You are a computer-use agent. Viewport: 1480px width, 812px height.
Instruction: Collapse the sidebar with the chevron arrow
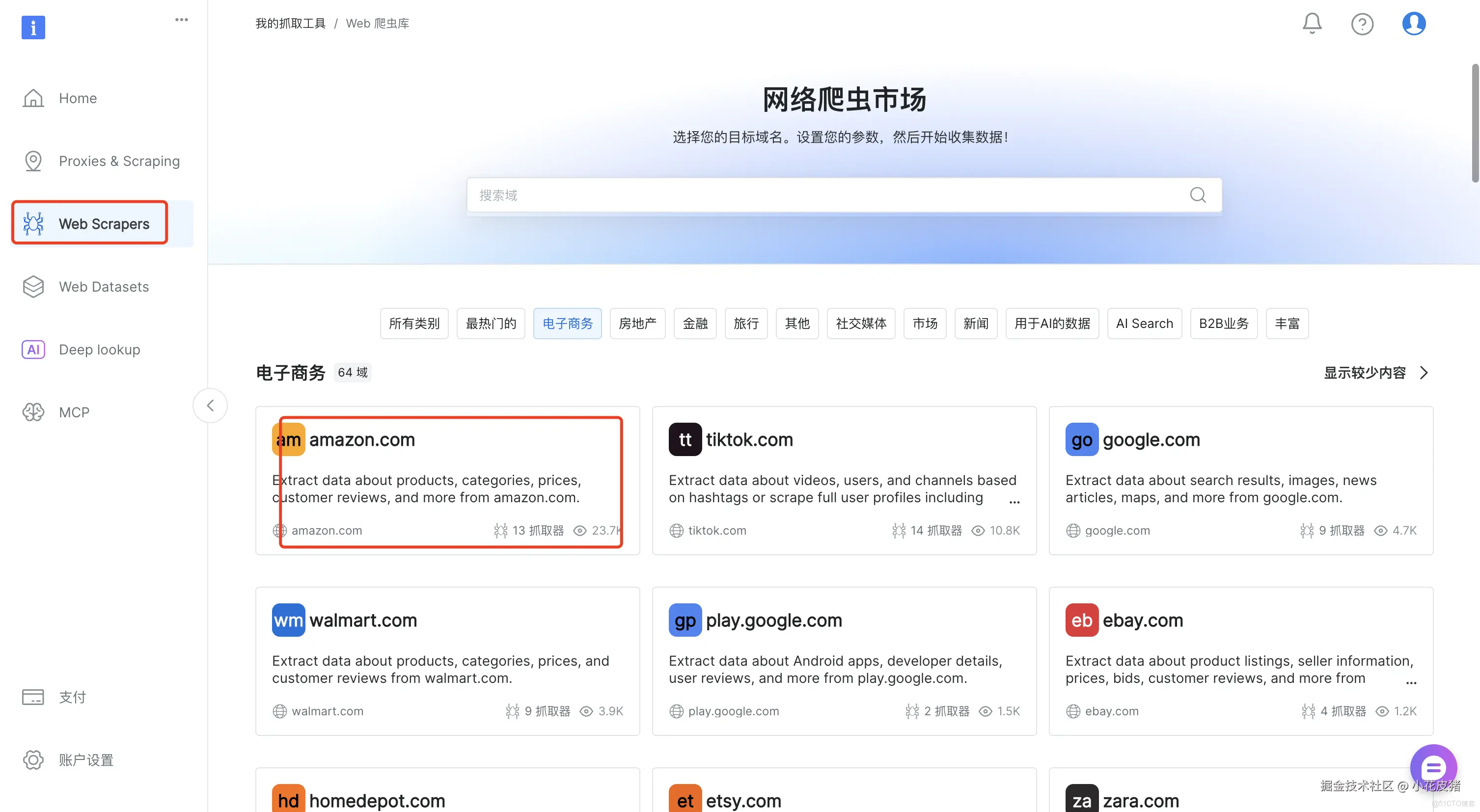210,406
